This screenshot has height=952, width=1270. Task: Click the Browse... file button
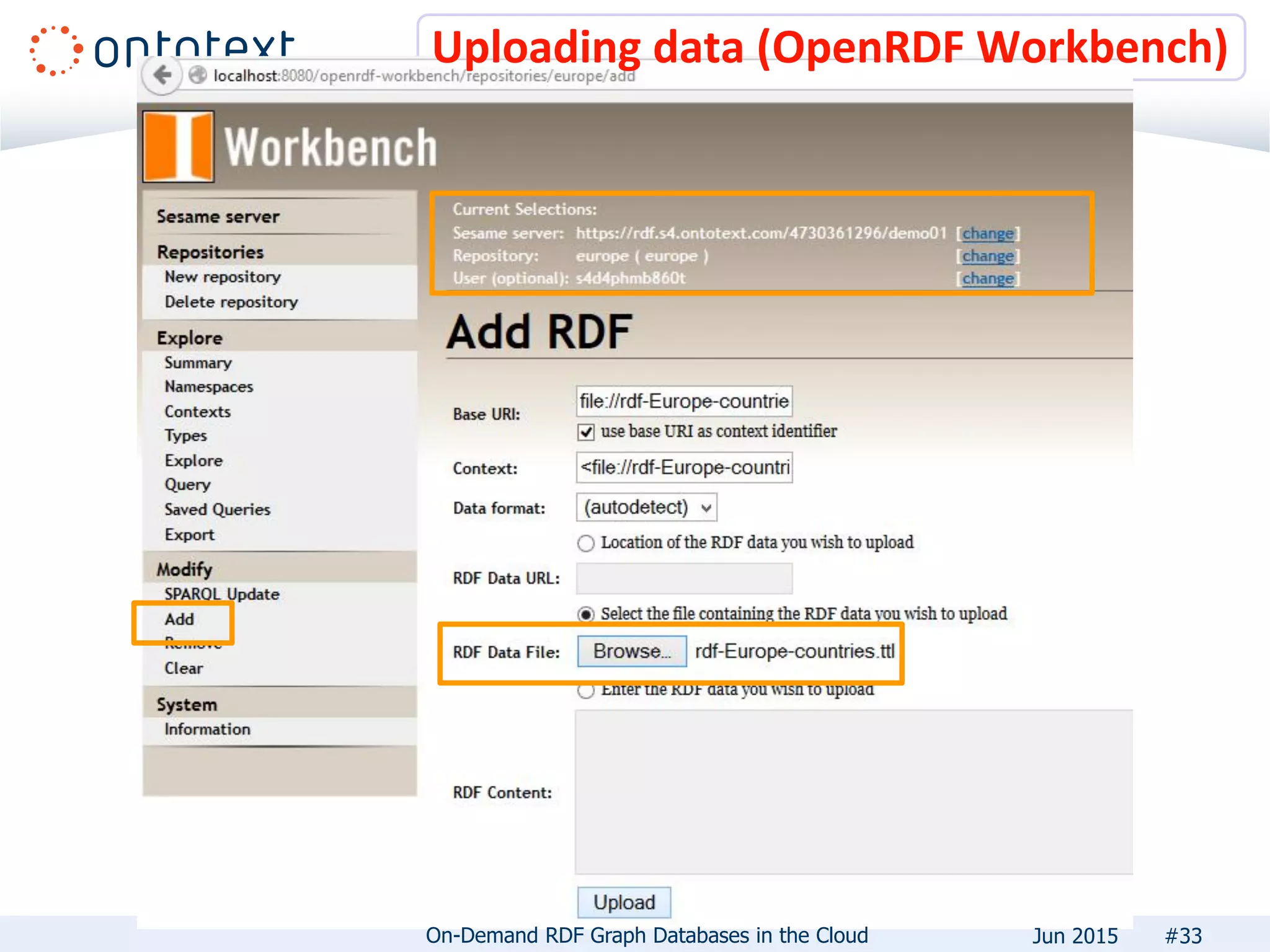tap(632, 651)
